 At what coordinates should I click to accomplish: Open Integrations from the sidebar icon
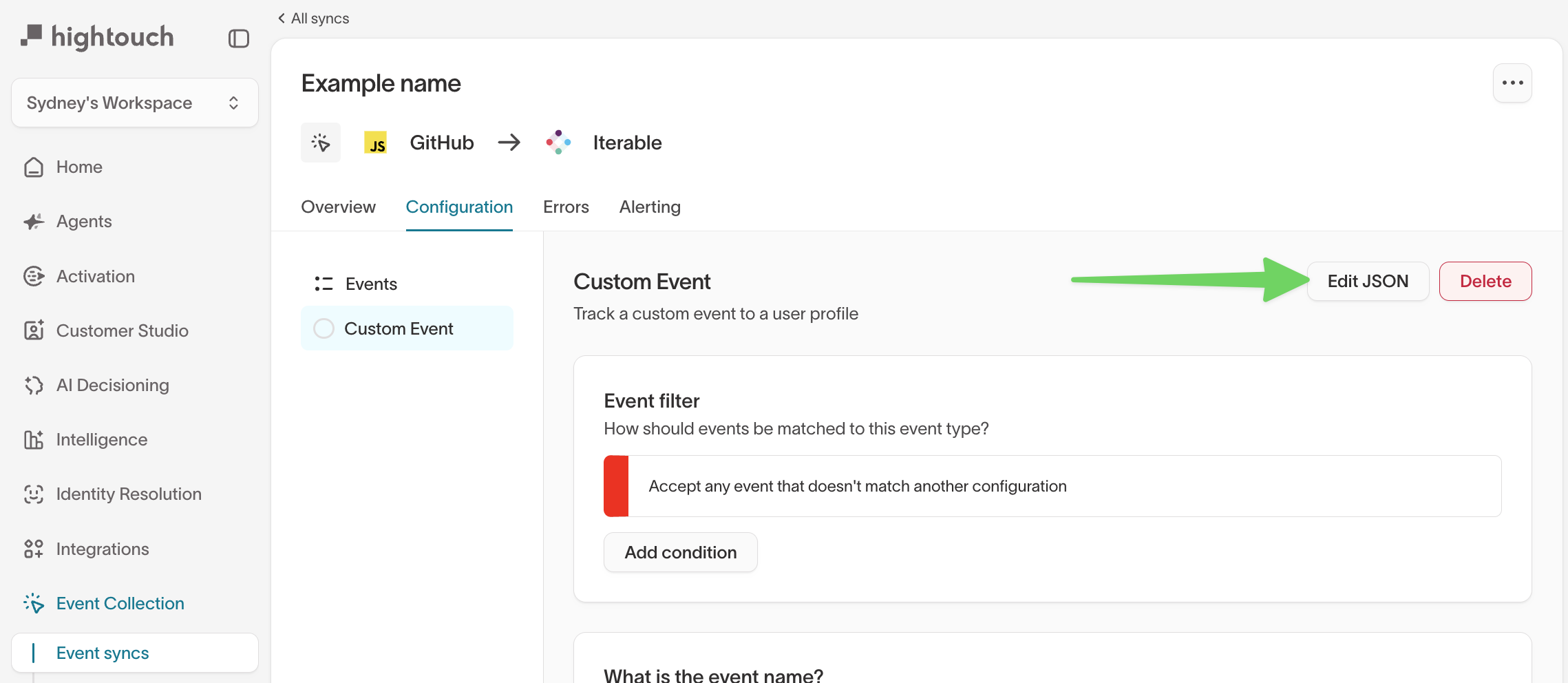[x=34, y=549]
